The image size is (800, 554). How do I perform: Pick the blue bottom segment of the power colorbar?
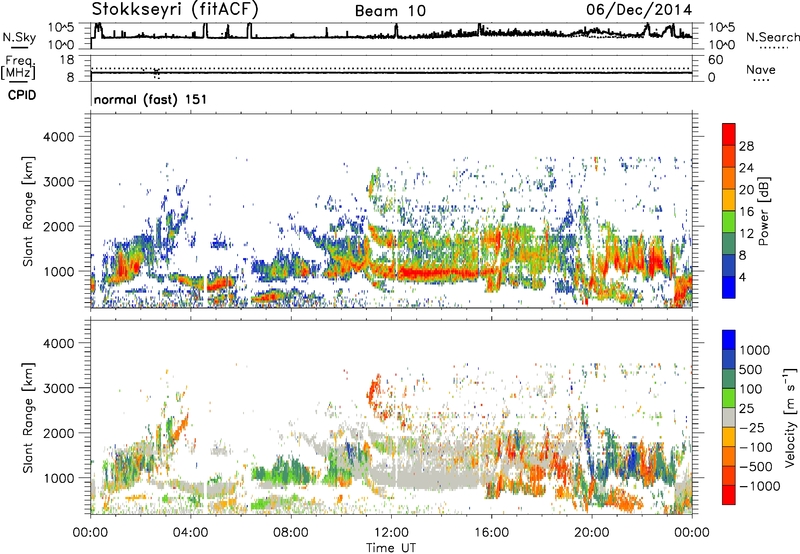point(729,287)
